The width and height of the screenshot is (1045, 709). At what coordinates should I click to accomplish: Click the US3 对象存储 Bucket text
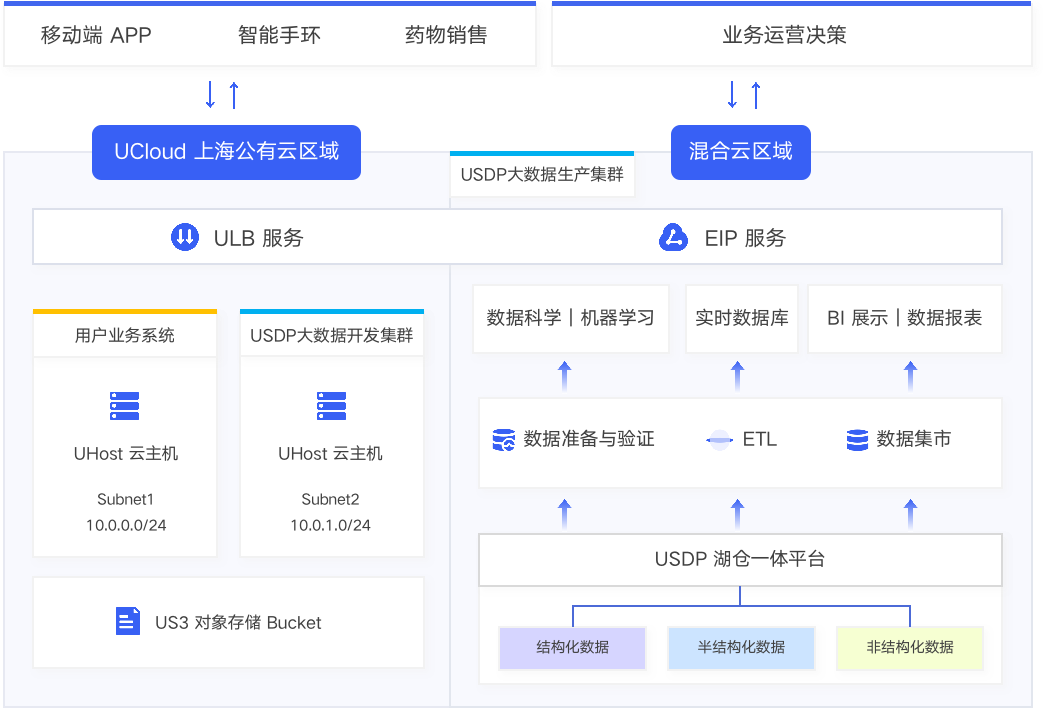point(238,622)
